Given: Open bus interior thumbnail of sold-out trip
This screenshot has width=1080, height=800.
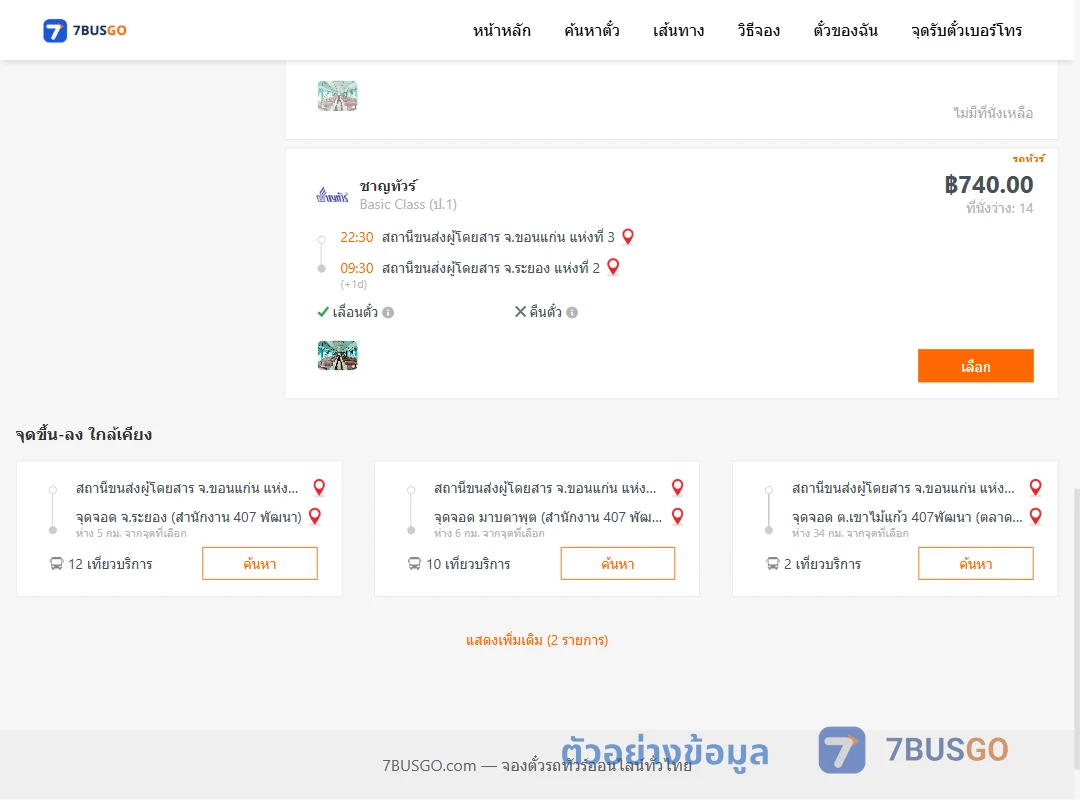Looking at the screenshot, I should (x=338, y=96).
